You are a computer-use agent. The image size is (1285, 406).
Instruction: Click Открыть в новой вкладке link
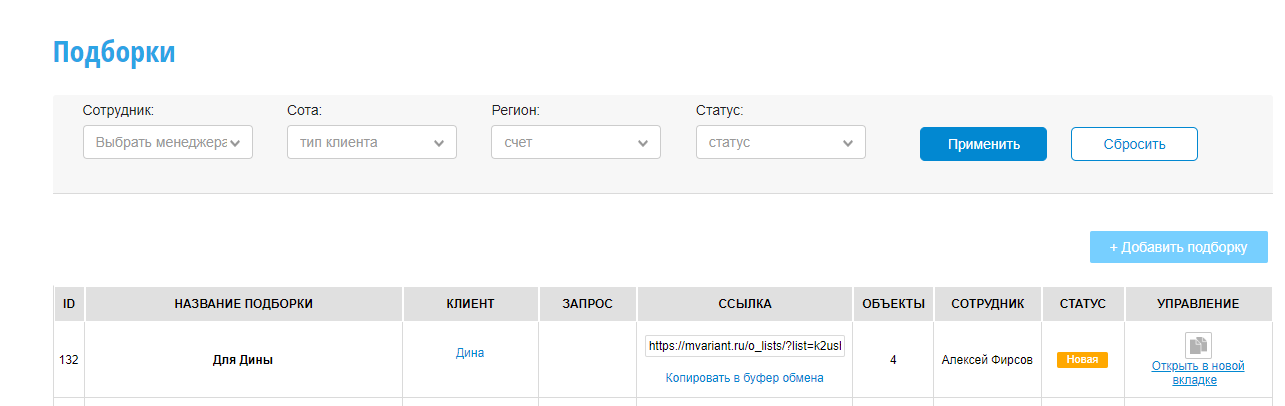click(x=1198, y=373)
